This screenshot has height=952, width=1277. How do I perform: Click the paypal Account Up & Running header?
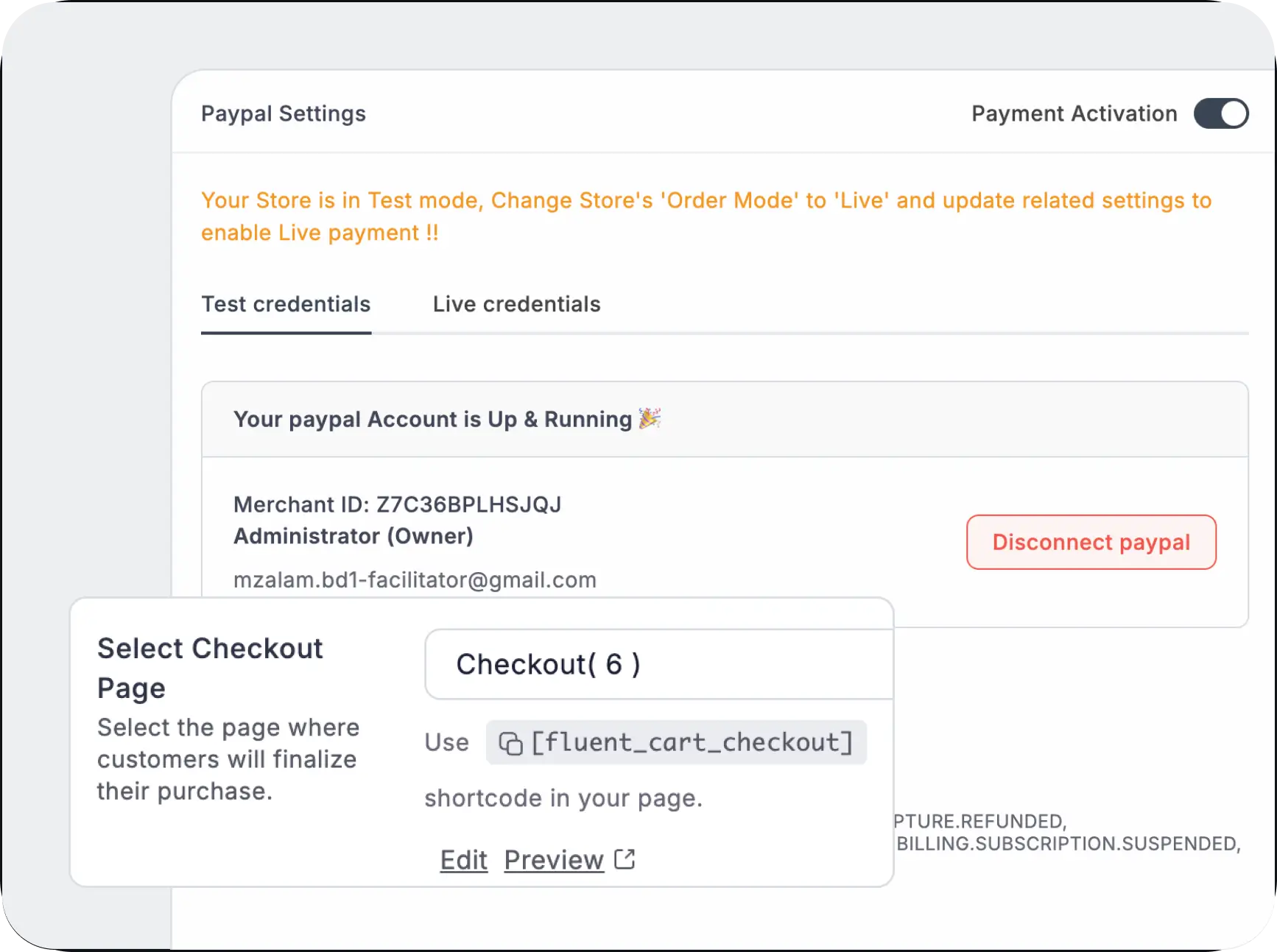pos(432,419)
